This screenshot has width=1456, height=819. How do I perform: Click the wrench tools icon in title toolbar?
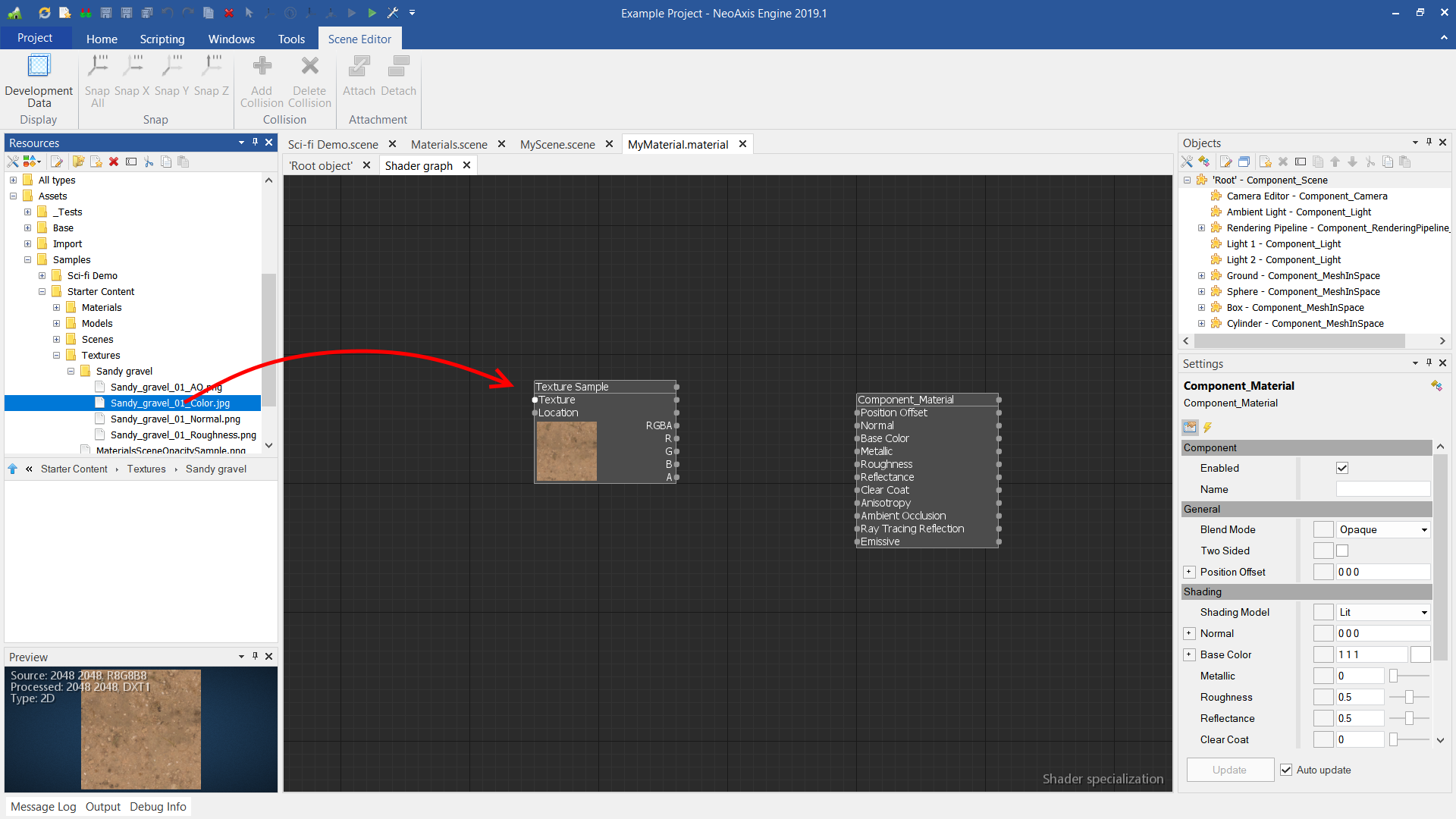[393, 13]
